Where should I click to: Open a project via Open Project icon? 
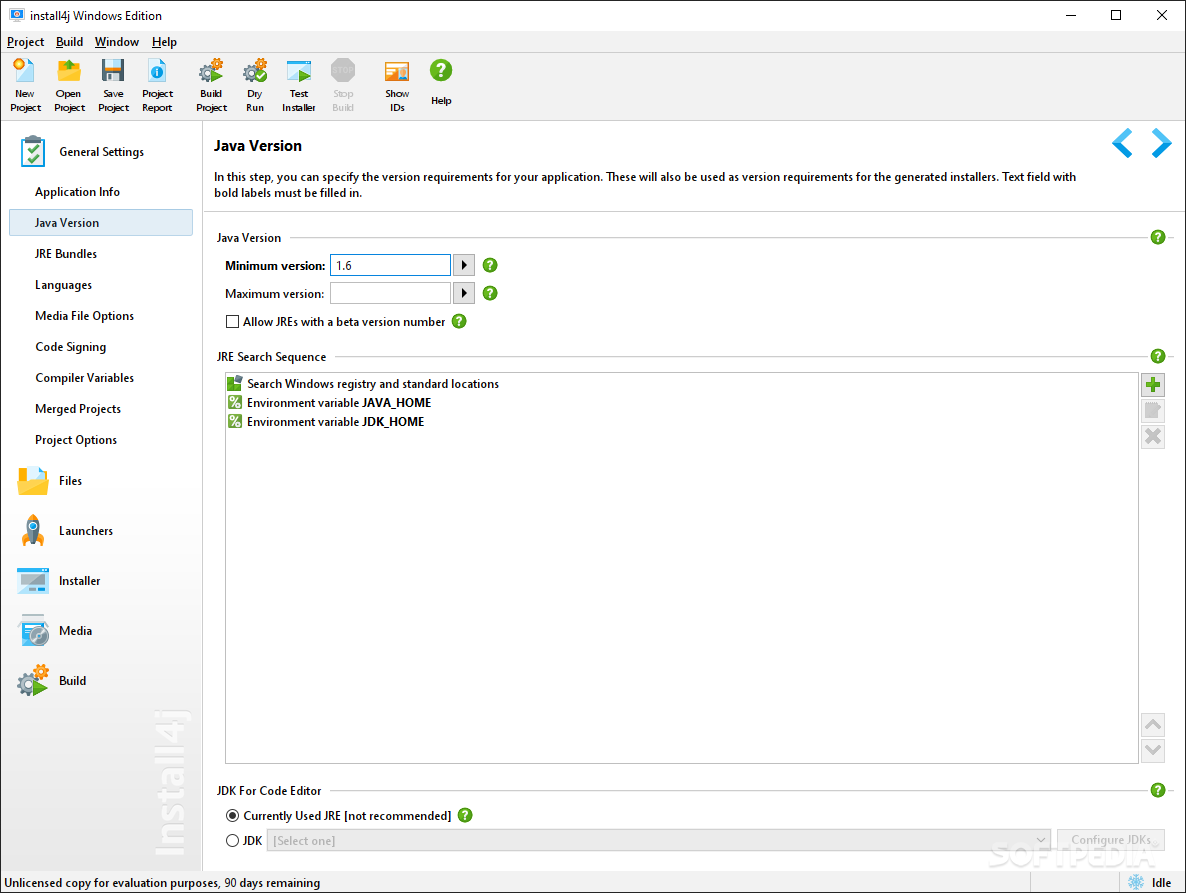(x=69, y=85)
